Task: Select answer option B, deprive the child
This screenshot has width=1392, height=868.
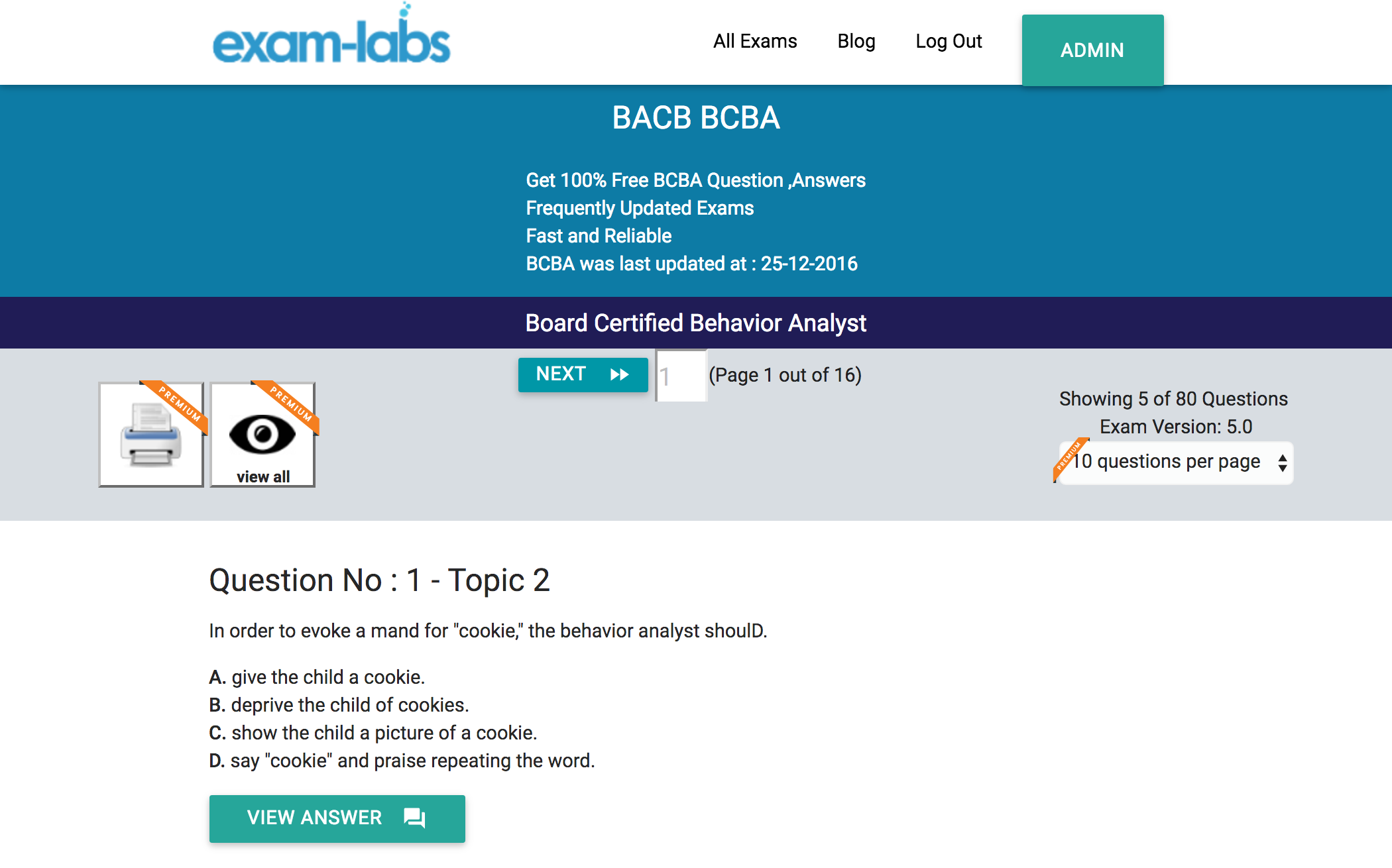Action: [339, 705]
